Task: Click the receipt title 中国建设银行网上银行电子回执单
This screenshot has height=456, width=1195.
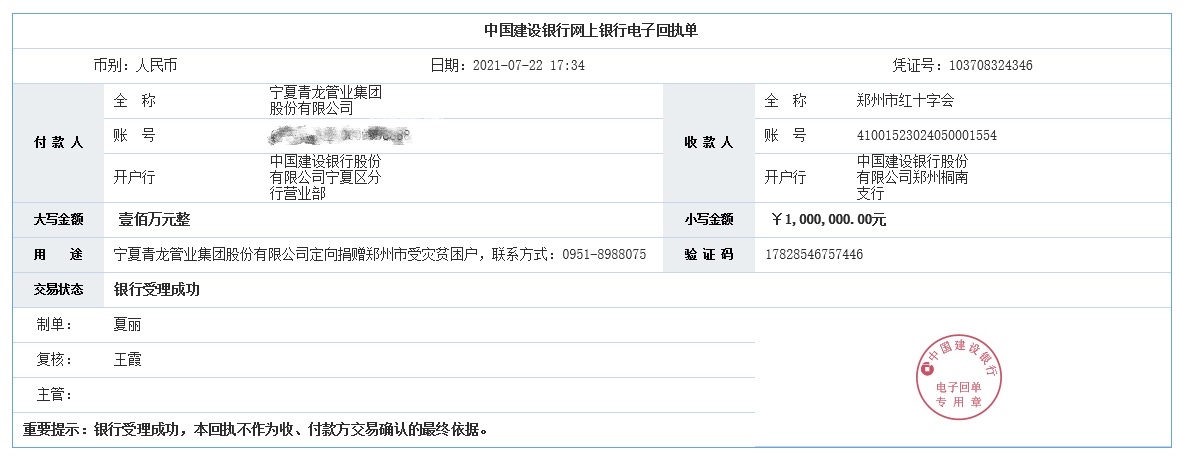Action: coord(591,31)
